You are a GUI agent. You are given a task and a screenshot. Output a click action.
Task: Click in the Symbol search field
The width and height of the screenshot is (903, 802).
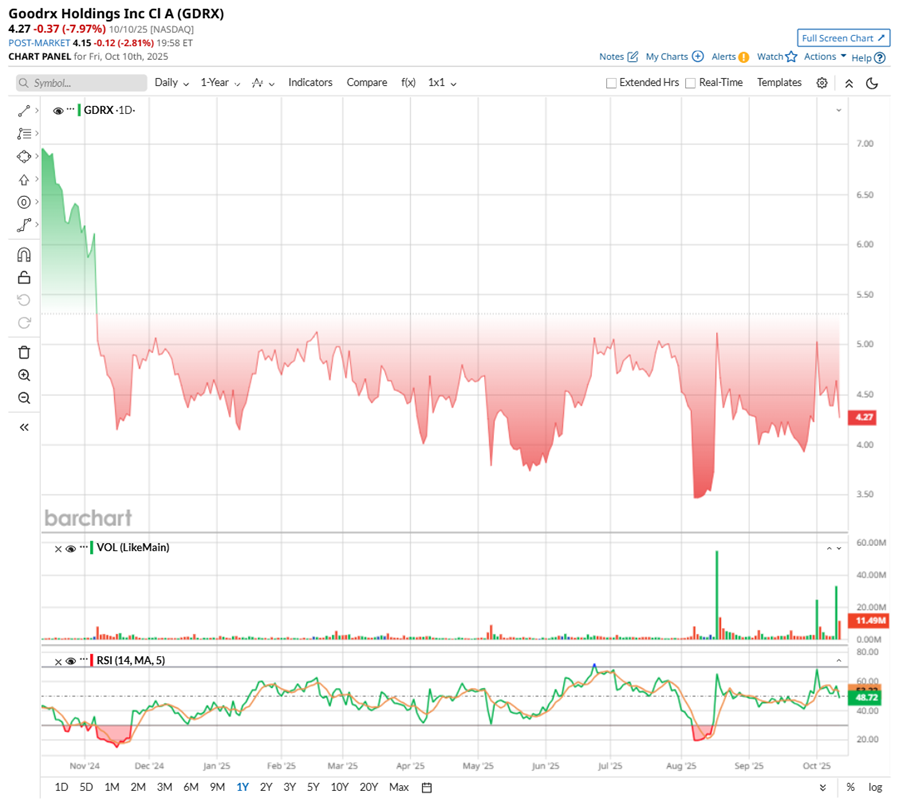[81, 83]
